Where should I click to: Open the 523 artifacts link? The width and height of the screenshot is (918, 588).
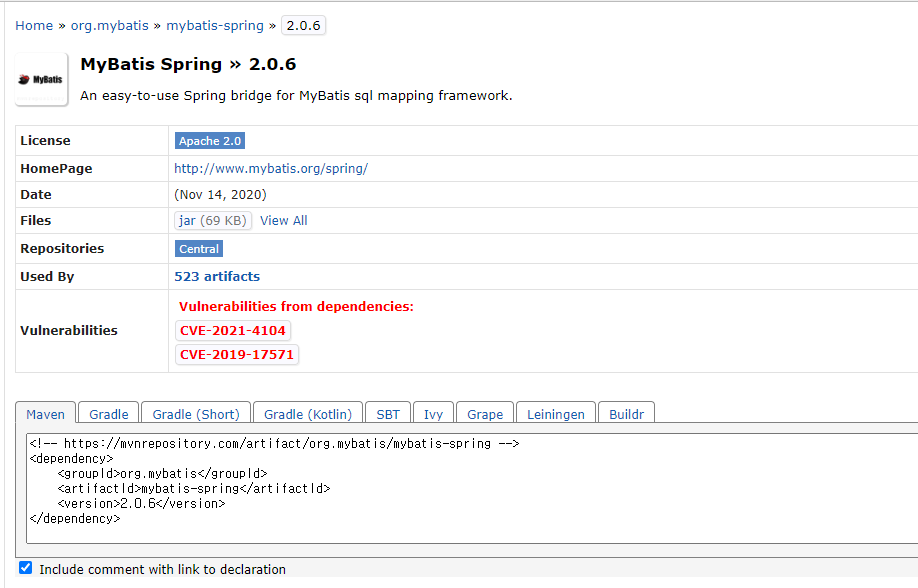(217, 276)
